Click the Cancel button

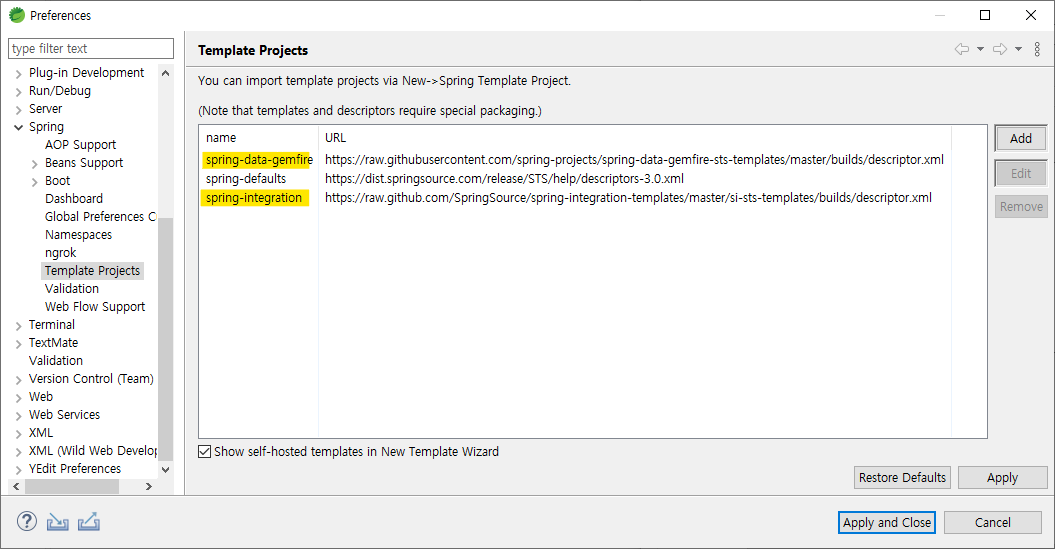pos(992,523)
